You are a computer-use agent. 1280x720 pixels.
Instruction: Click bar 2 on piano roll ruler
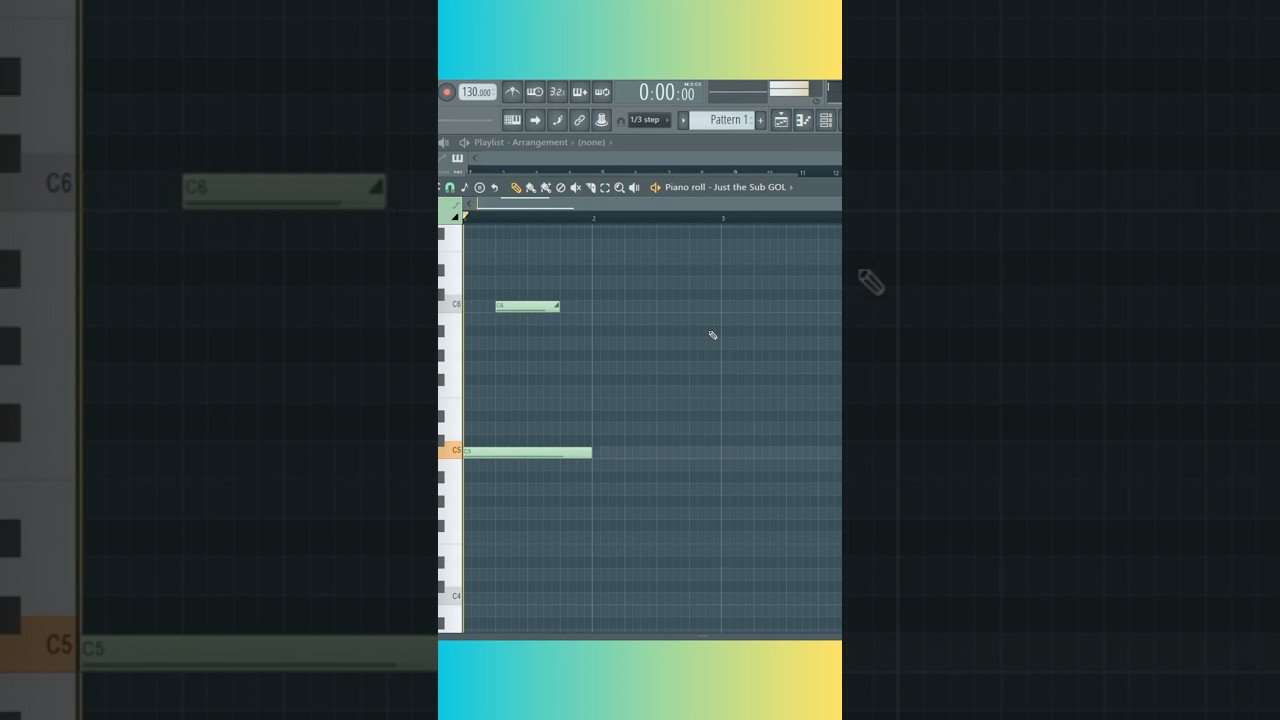[593, 218]
